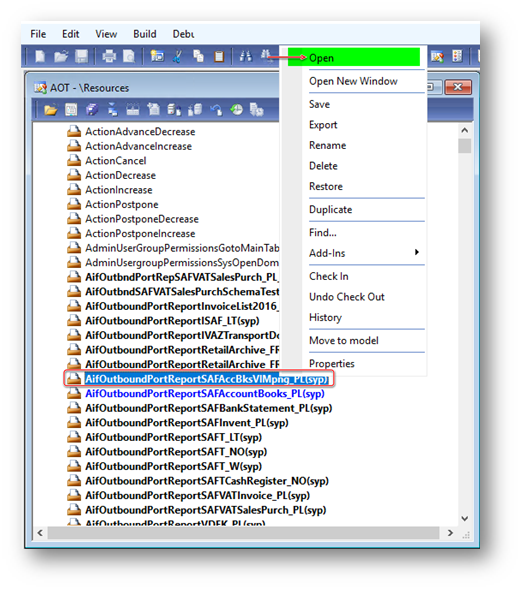Click the Print toolbar icon
Viewport: 522px width, 591px height.
pos(109,57)
